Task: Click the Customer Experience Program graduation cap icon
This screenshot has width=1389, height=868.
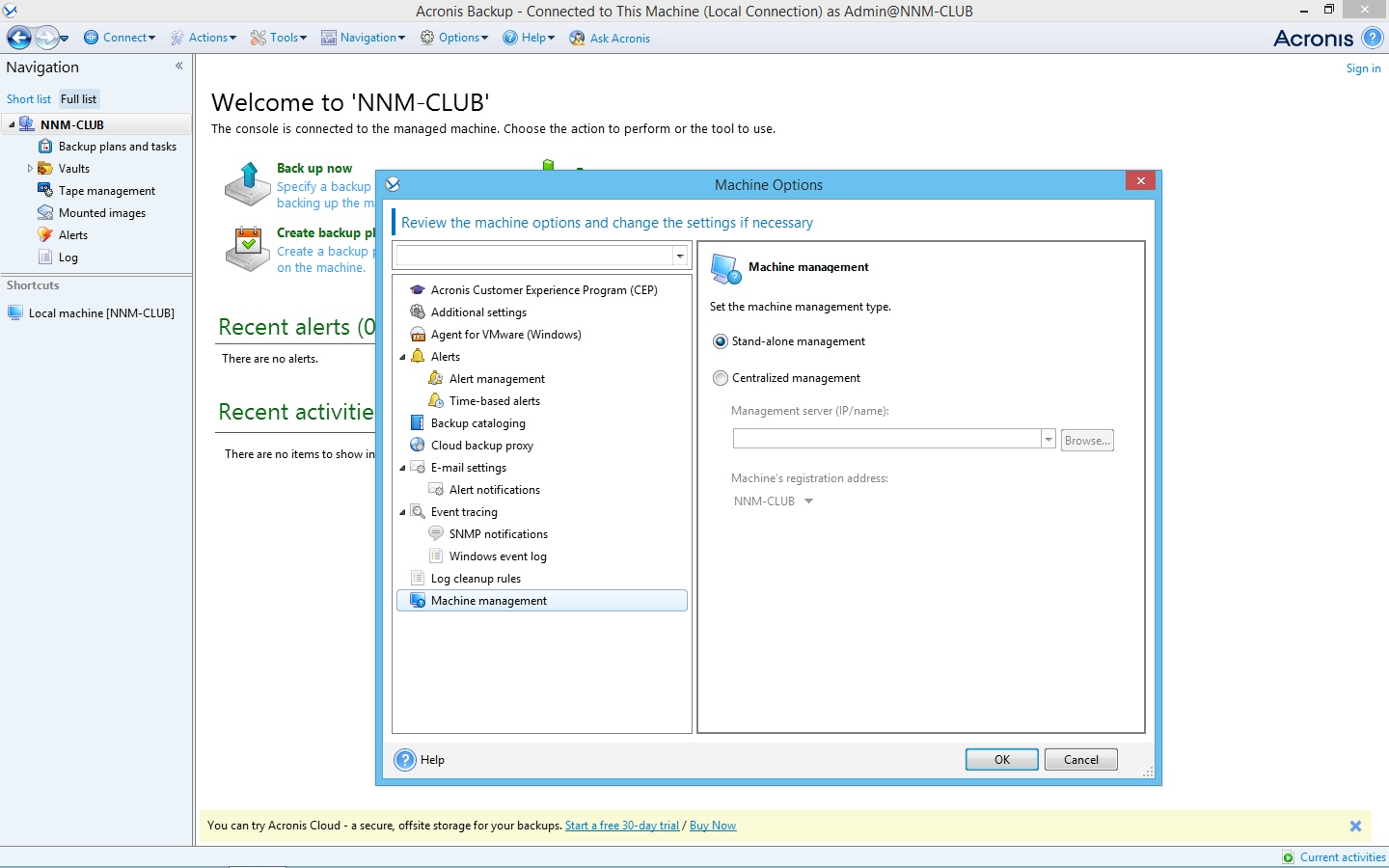Action: coord(418,290)
